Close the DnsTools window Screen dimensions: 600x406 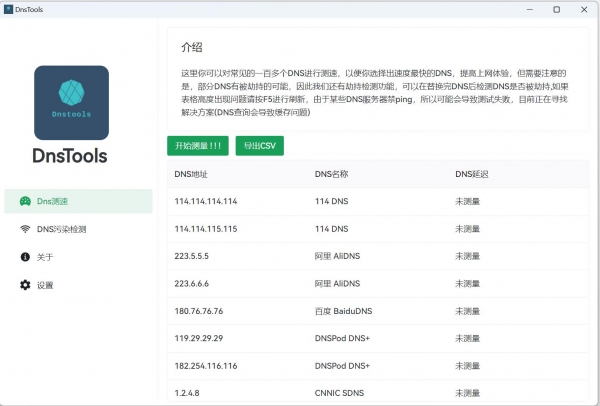(584, 10)
